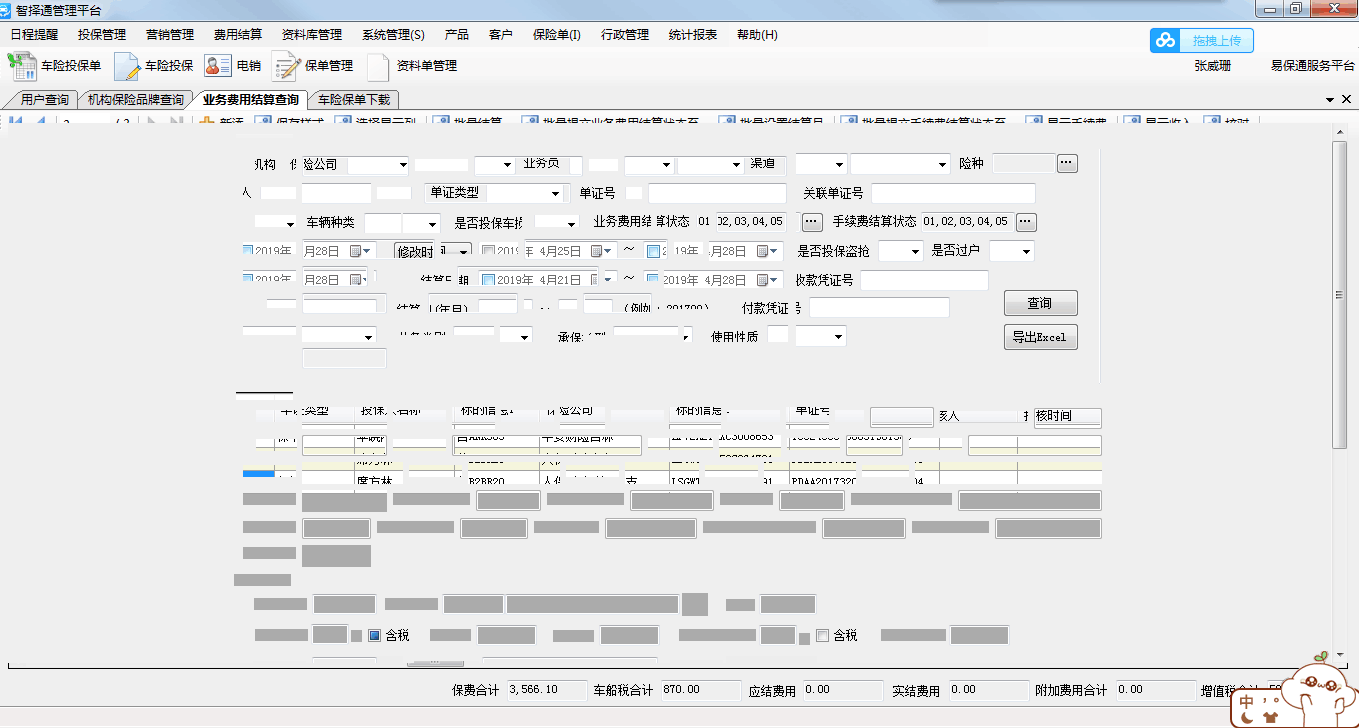
Task: Open the 车辆种类 dropdown
Action: [x=433, y=223]
